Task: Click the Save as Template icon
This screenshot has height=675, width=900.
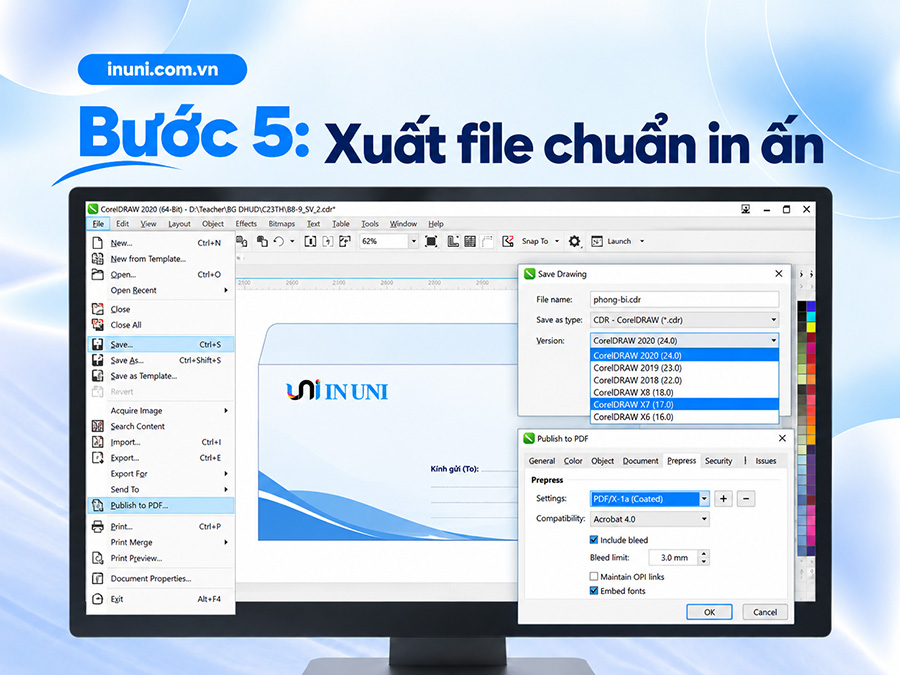Action: (x=98, y=376)
